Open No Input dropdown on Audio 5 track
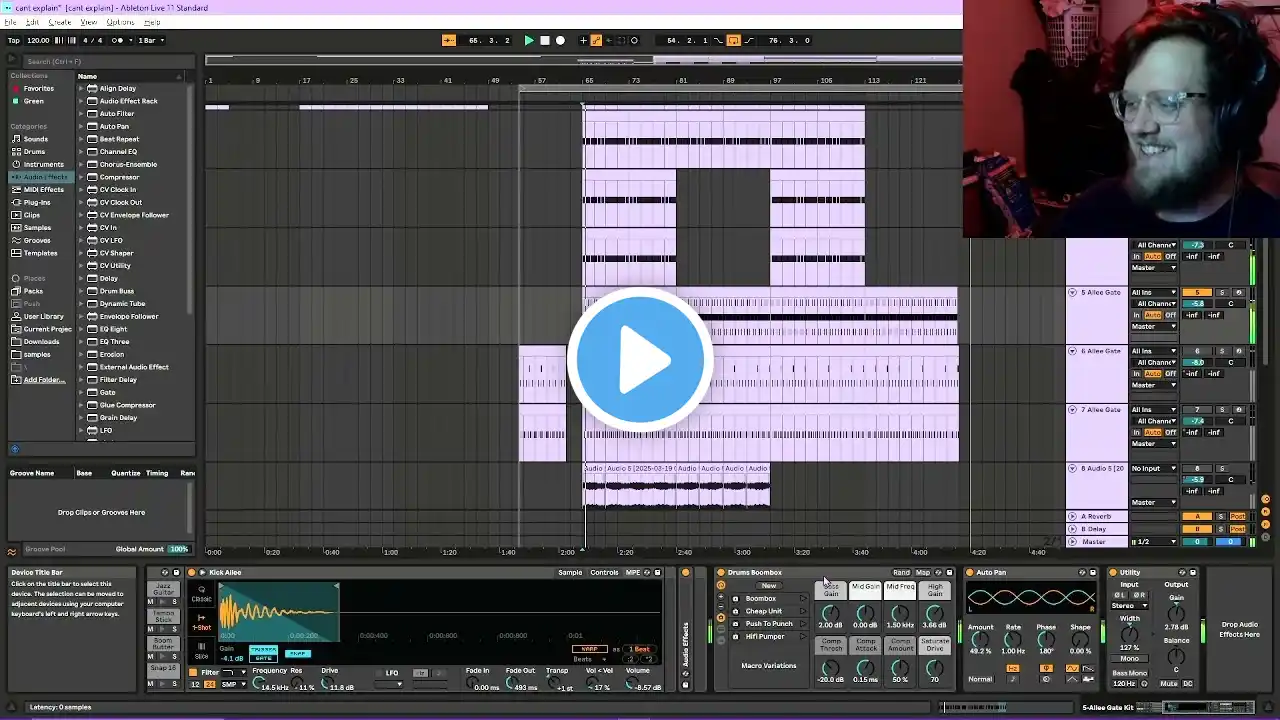The height and width of the screenshot is (720, 1280). click(1153, 468)
